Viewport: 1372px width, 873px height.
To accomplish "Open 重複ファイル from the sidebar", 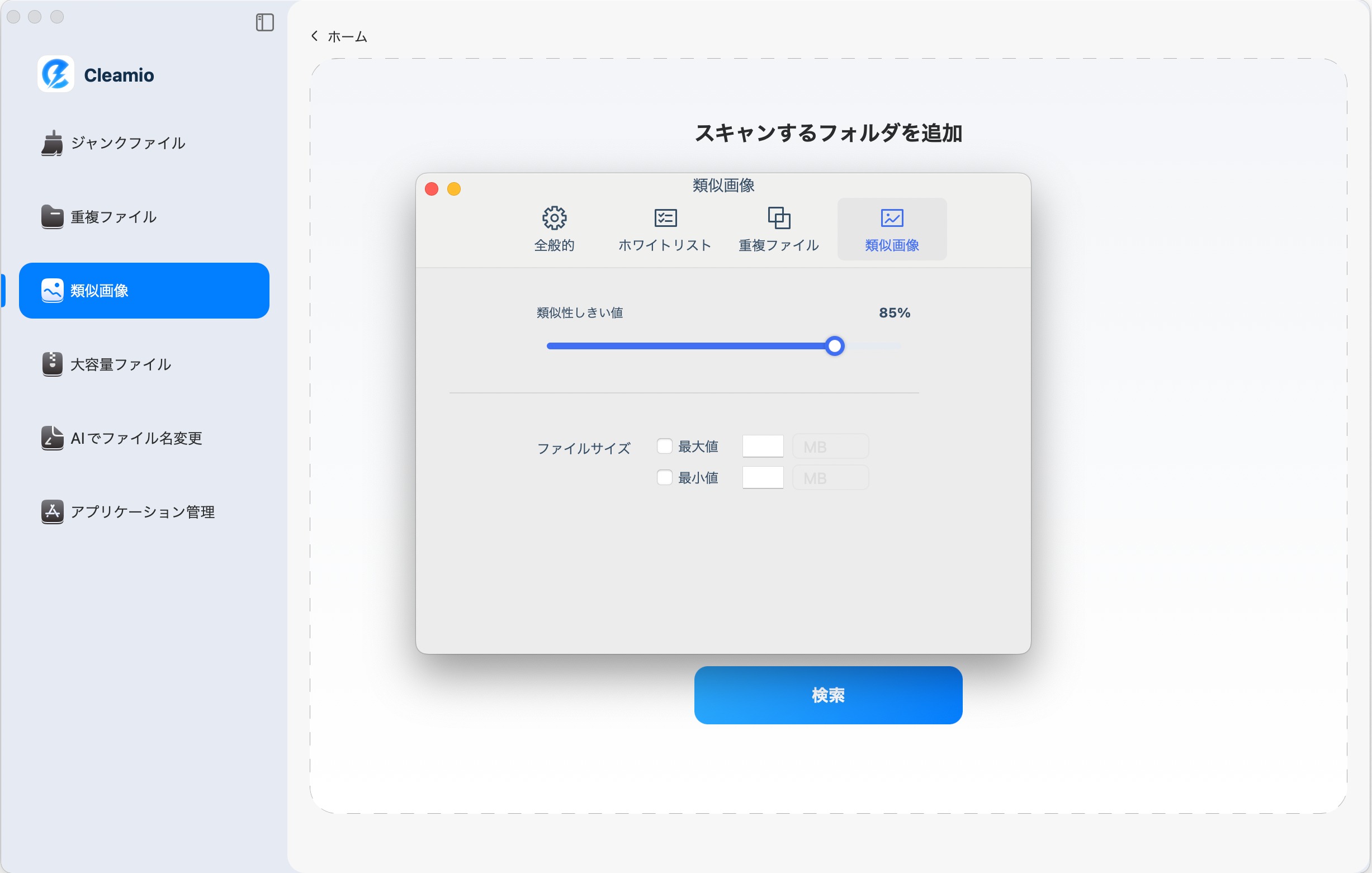I will click(113, 217).
